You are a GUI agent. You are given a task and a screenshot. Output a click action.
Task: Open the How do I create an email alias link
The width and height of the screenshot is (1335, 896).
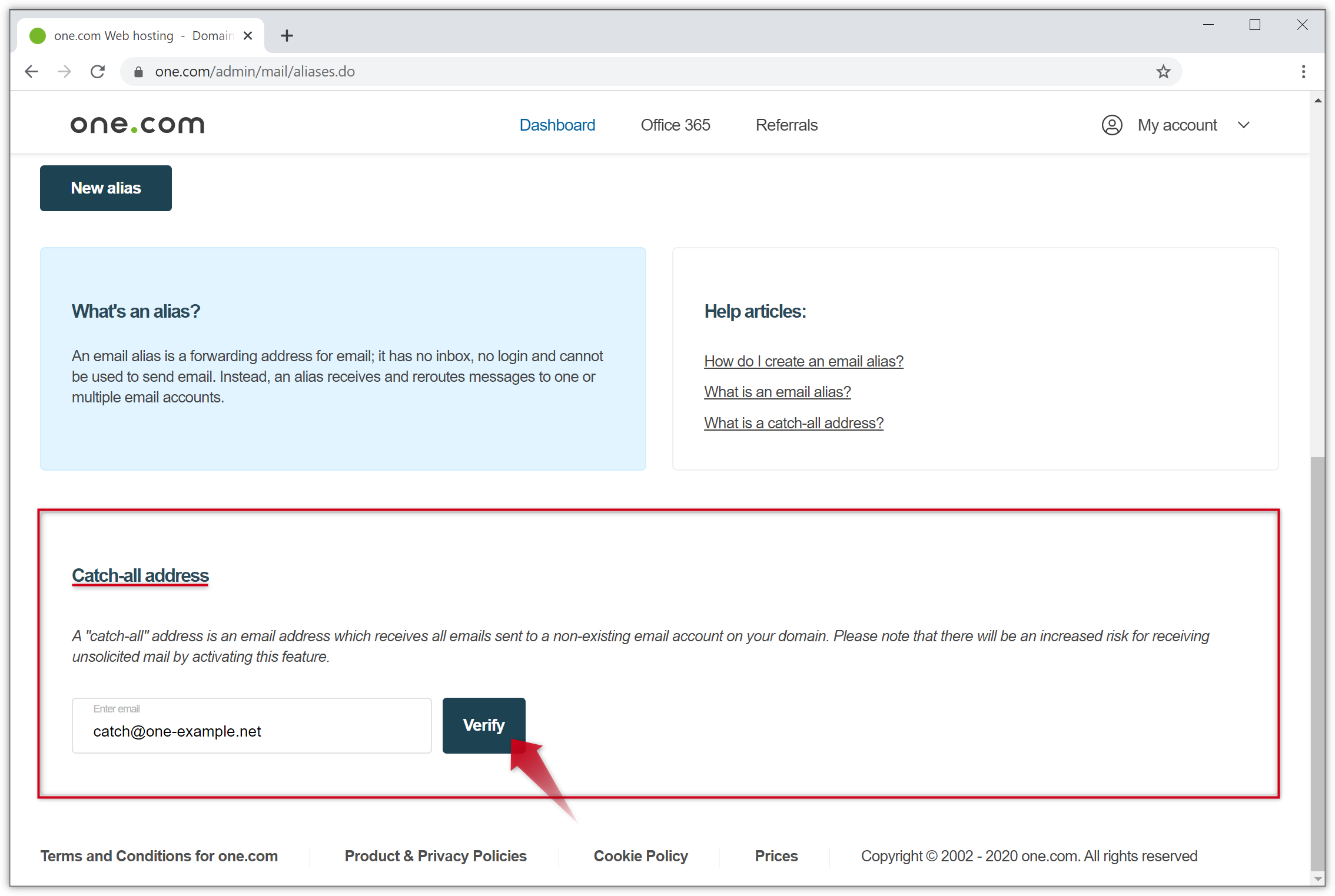coord(804,360)
